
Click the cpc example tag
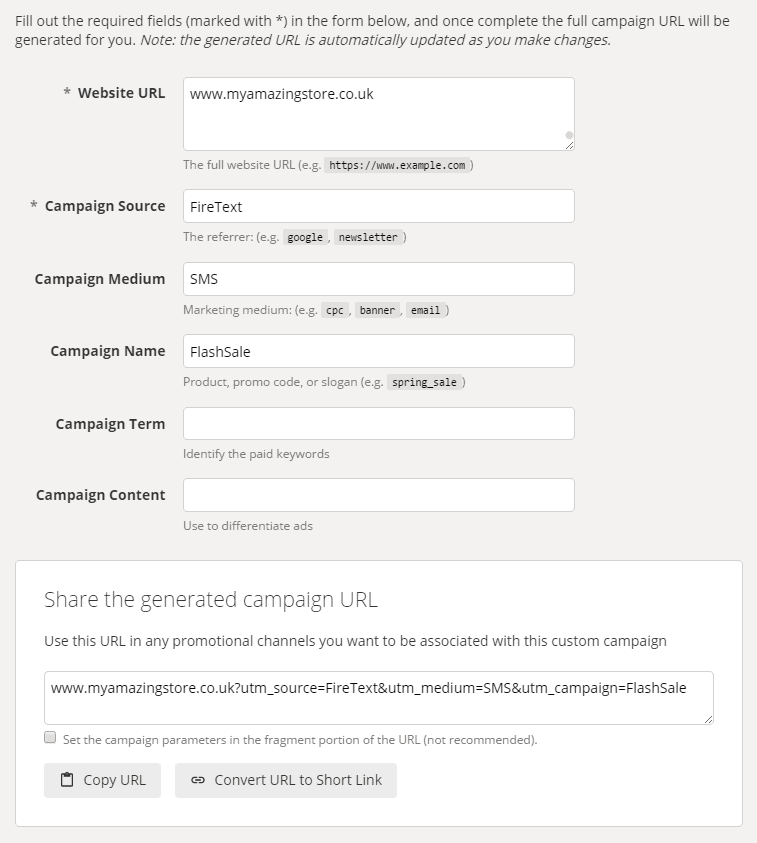335,310
